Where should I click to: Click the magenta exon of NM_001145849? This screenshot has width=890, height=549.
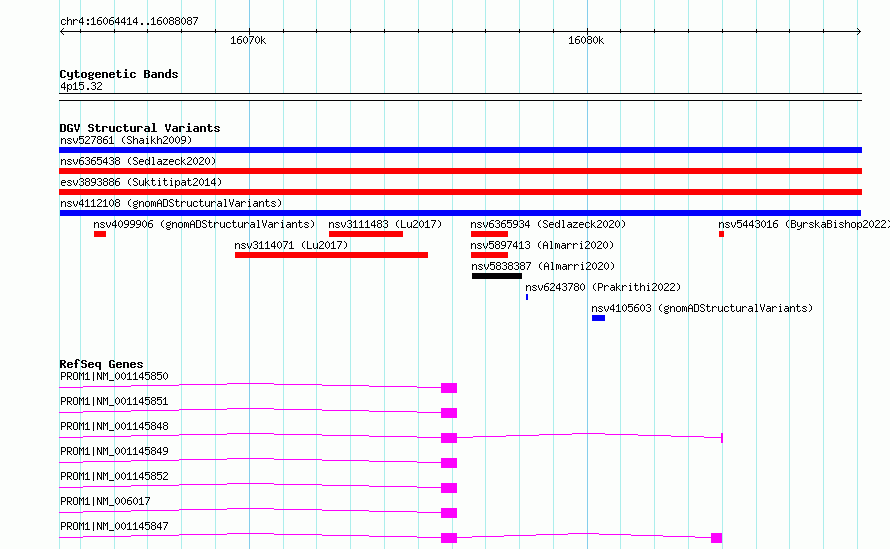click(449, 463)
